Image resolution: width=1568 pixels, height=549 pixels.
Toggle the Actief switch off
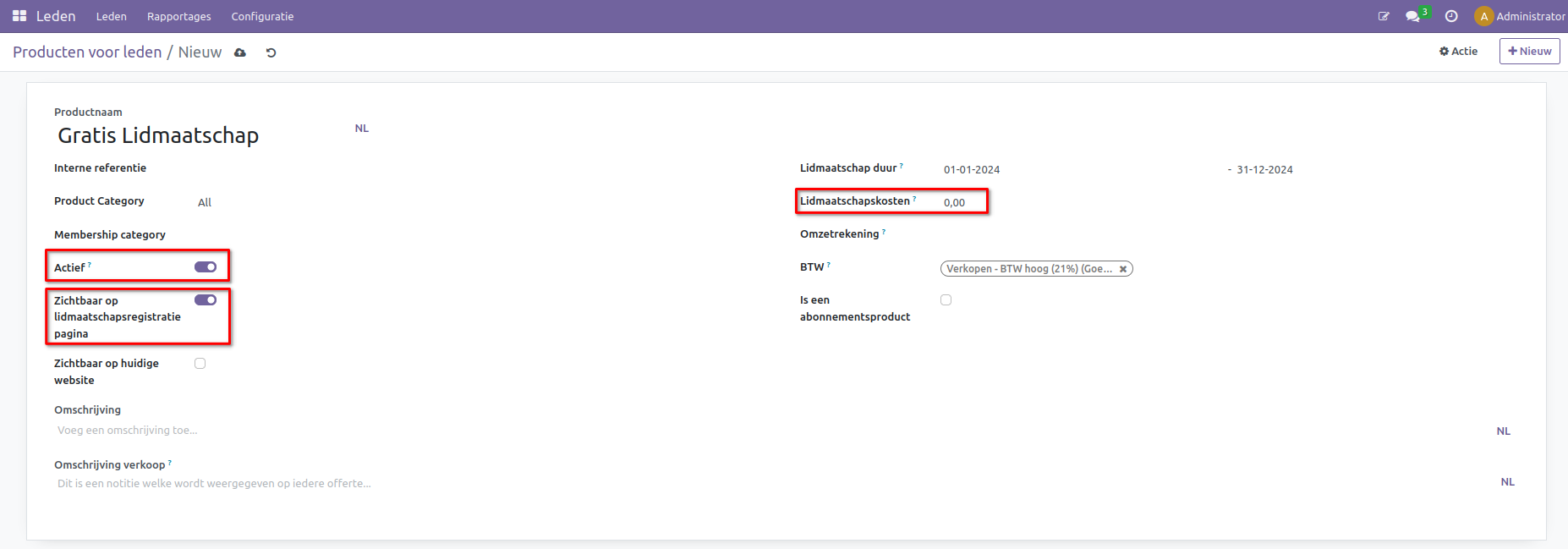click(206, 267)
